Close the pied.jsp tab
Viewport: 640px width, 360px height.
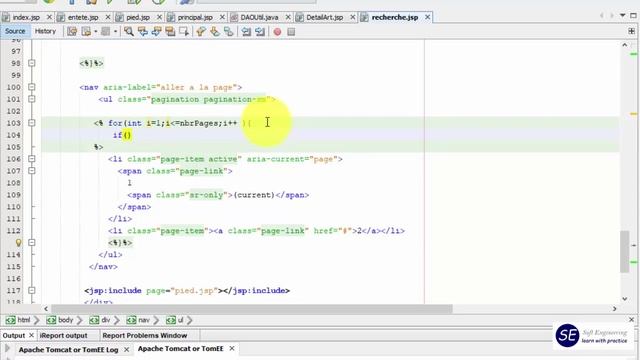click(x=159, y=17)
